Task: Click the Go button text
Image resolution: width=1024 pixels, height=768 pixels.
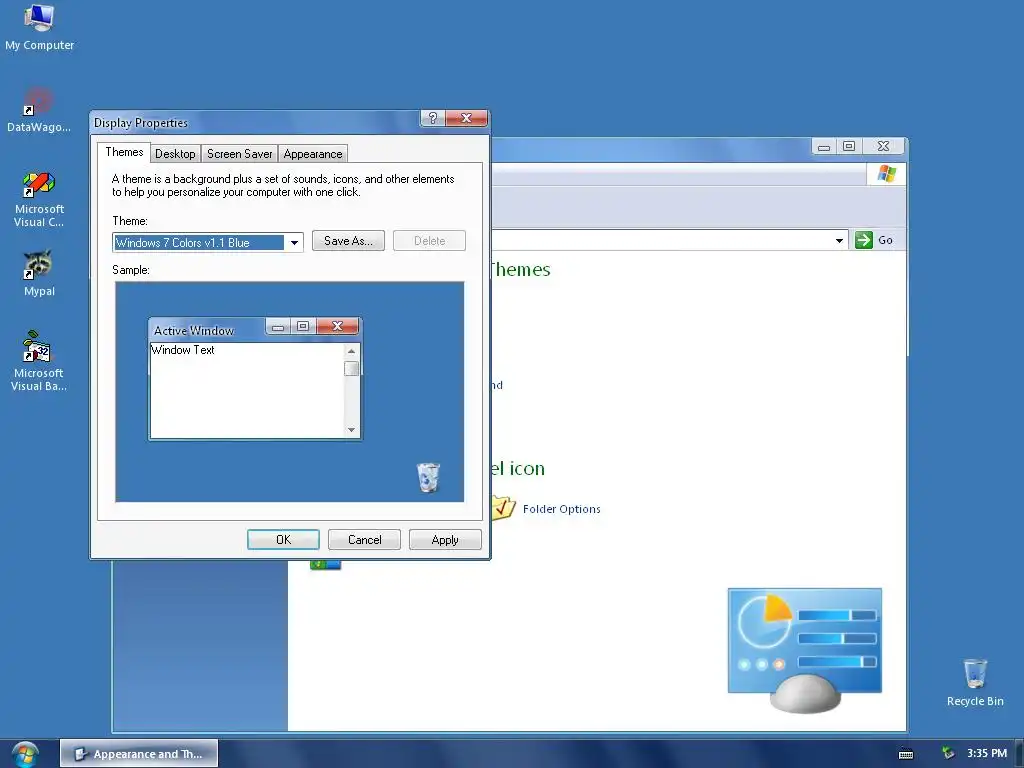Action: [885, 240]
